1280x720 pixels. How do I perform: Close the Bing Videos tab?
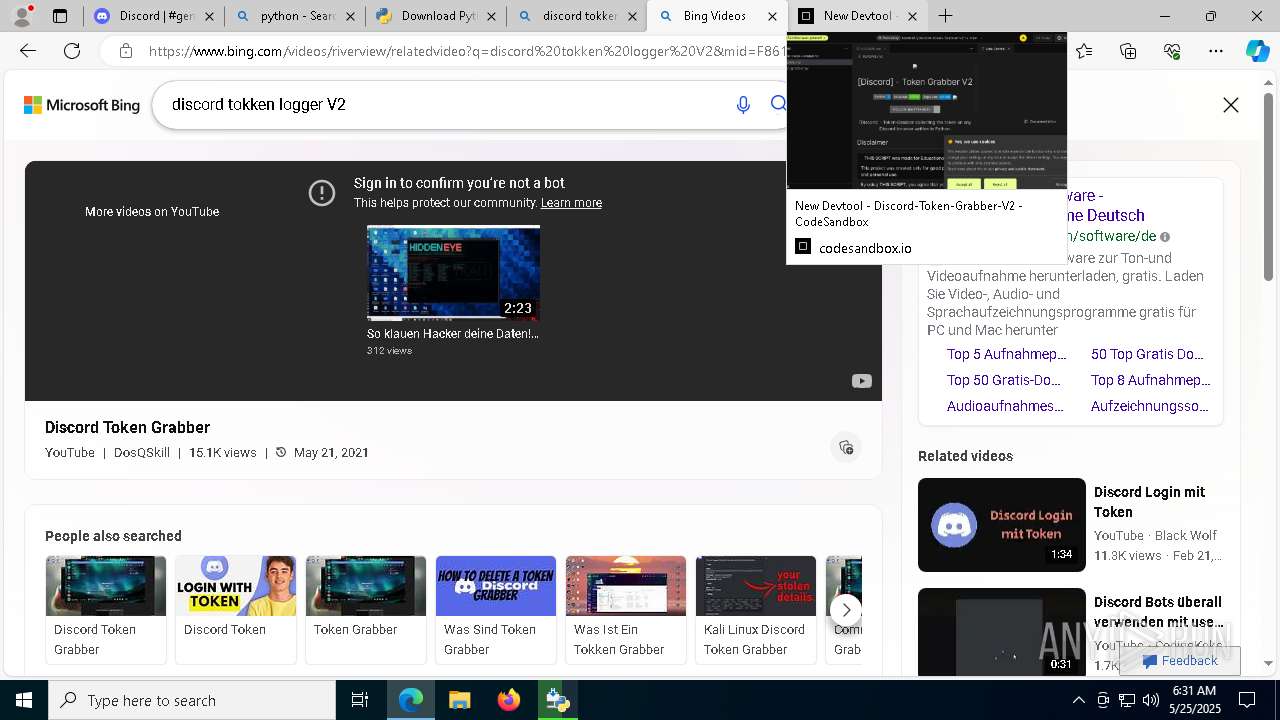tap(772, 16)
